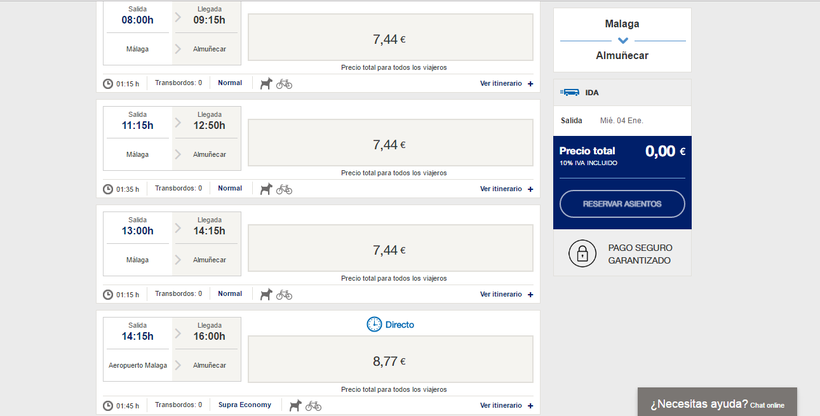Click the pet icon on the 13:00h trip
This screenshot has height=416, width=820.
point(266,294)
